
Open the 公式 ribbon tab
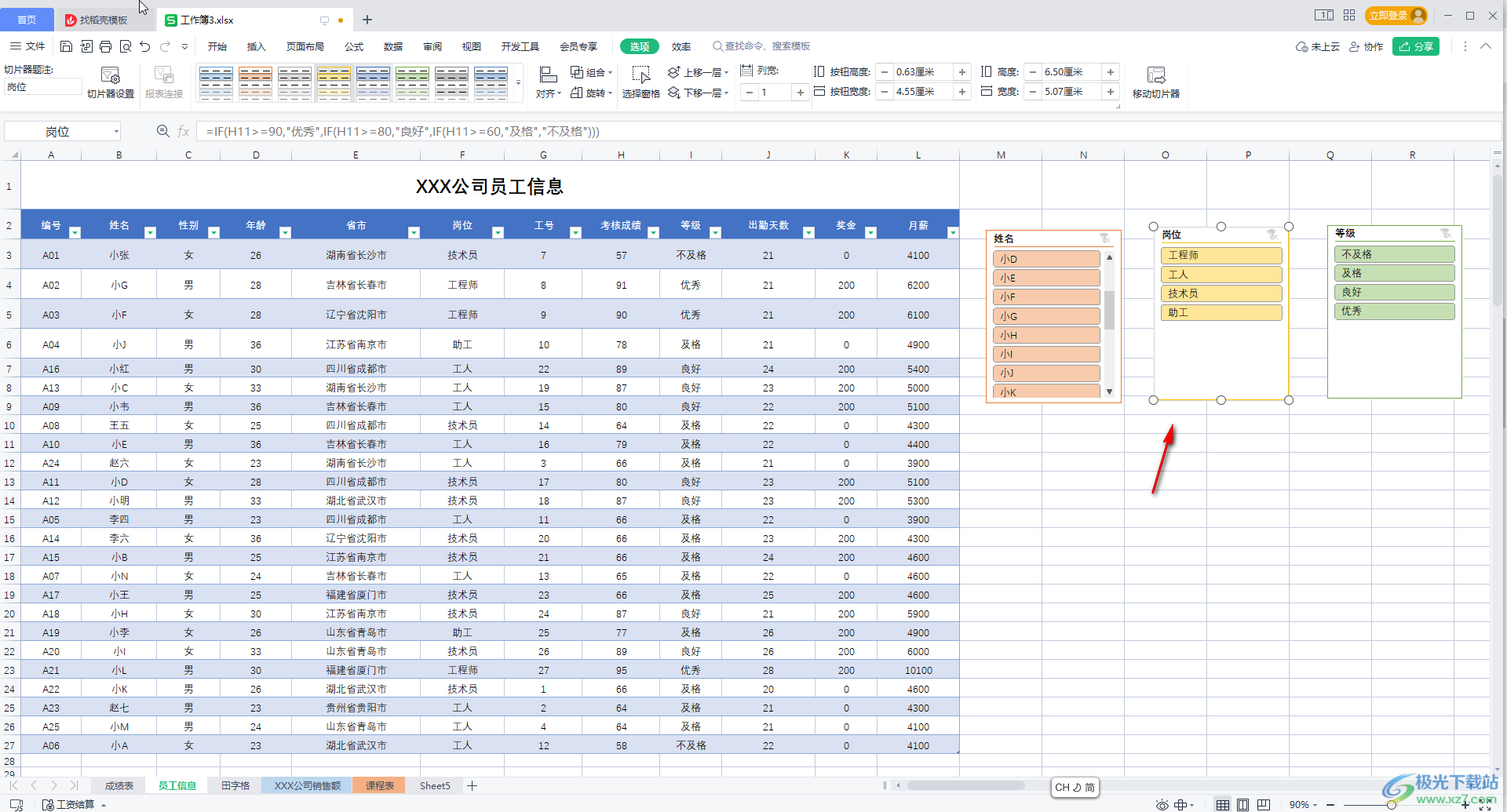click(x=354, y=46)
